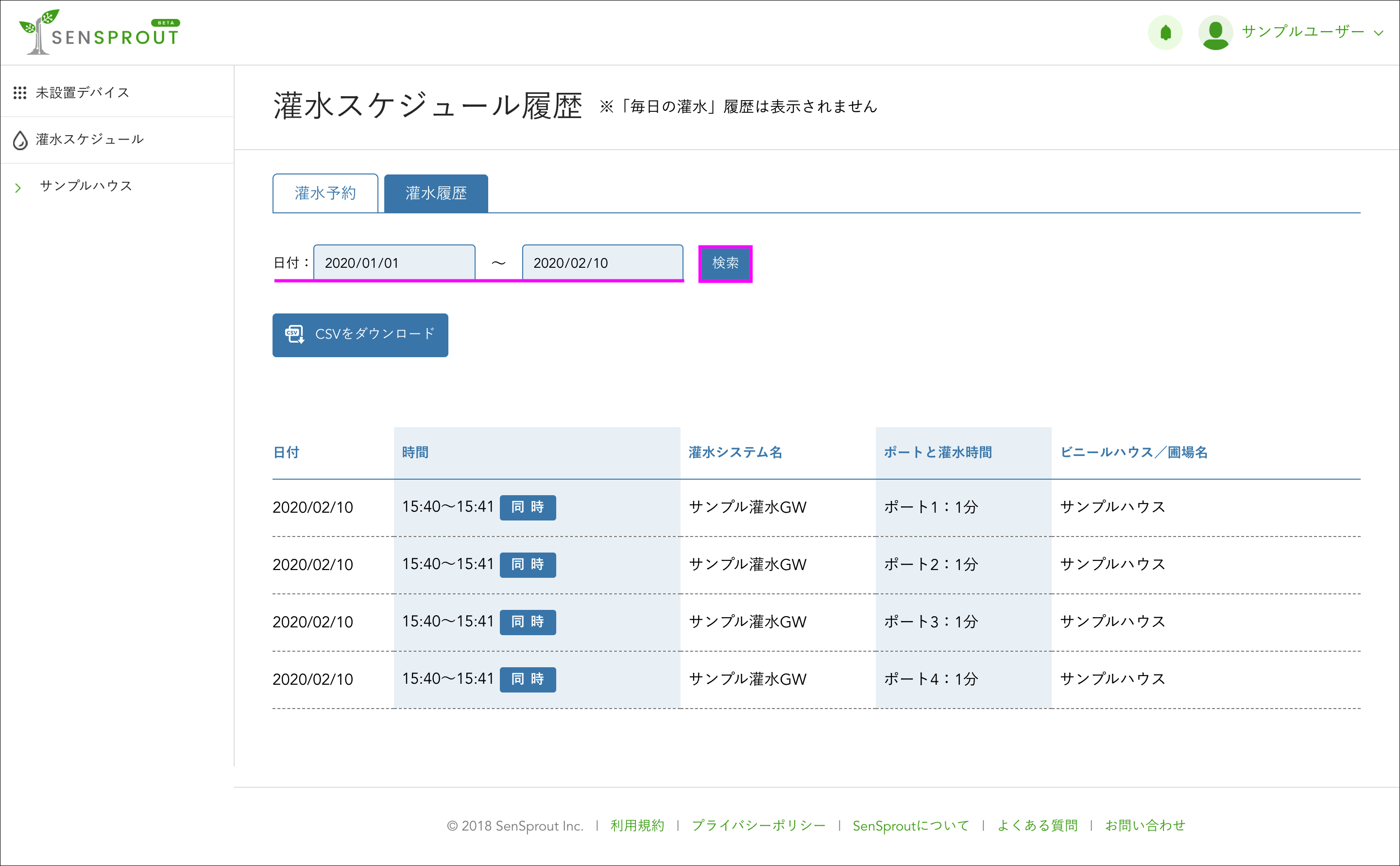Expand the サンプルユーザー dropdown arrow
The height and width of the screenshot is (866, 1400).
tap(1378, 33)
